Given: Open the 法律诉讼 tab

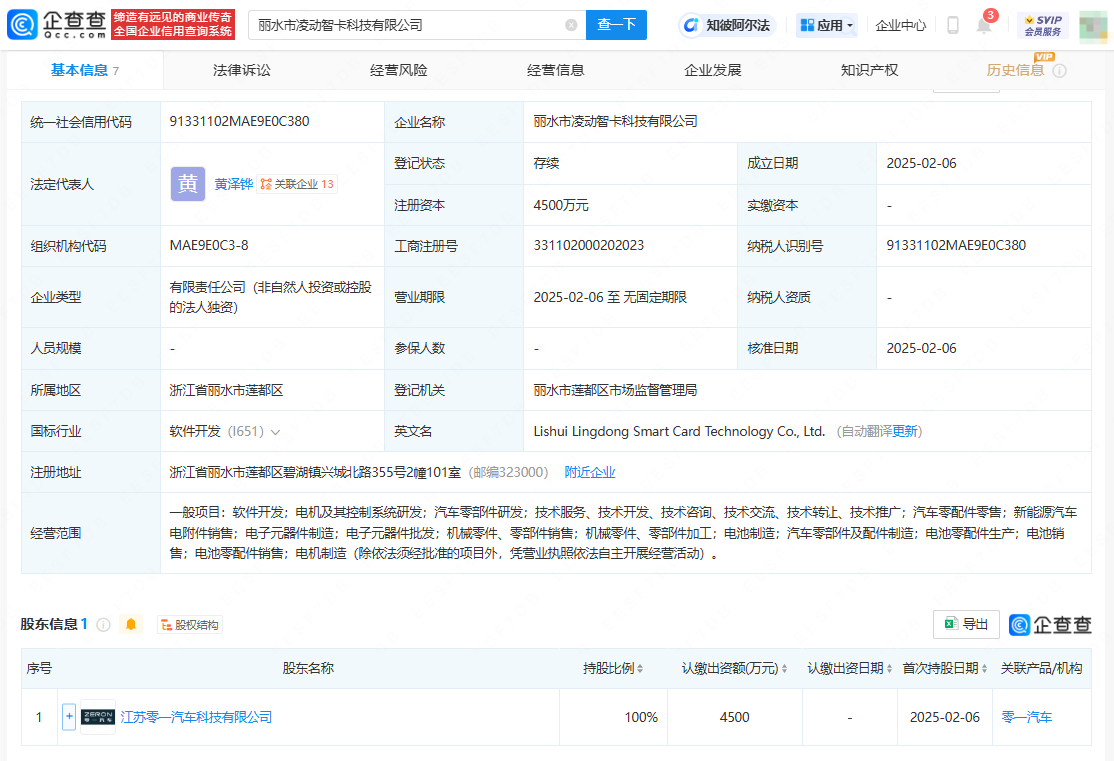Looking at the screenshot, I should pyautogui.click(x=242, y=70).
